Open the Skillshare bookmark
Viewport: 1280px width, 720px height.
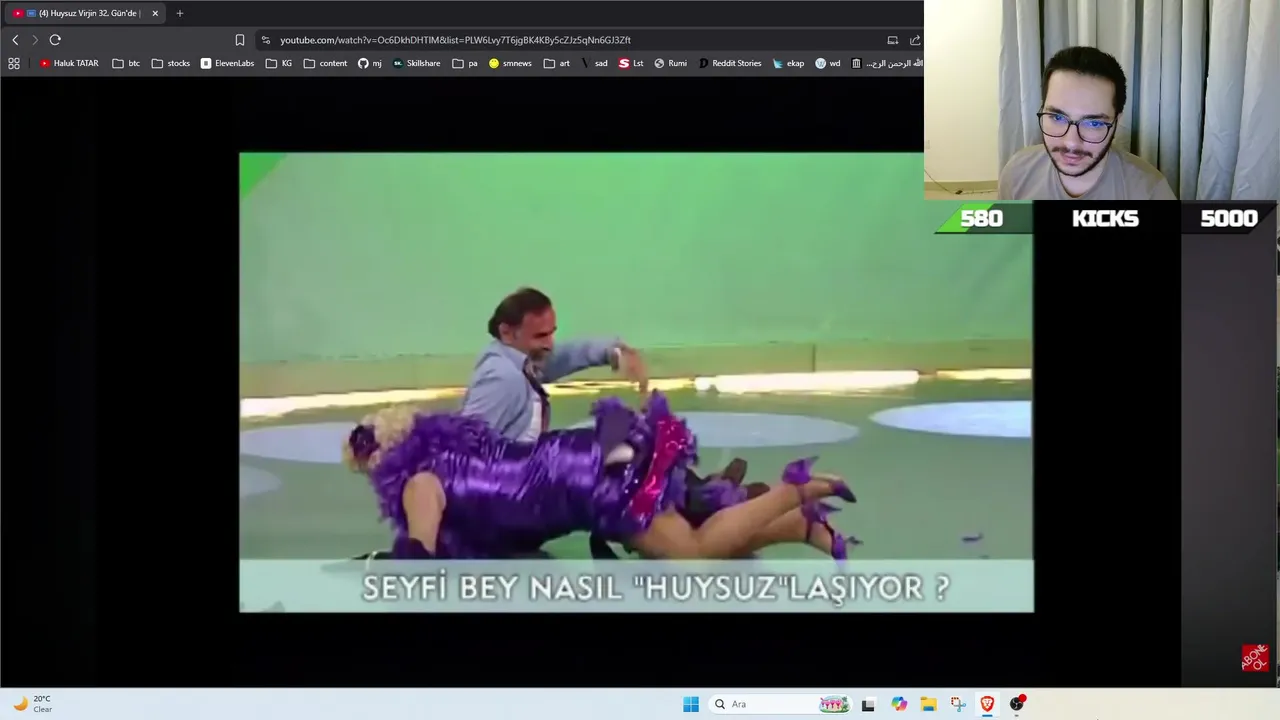416,63
